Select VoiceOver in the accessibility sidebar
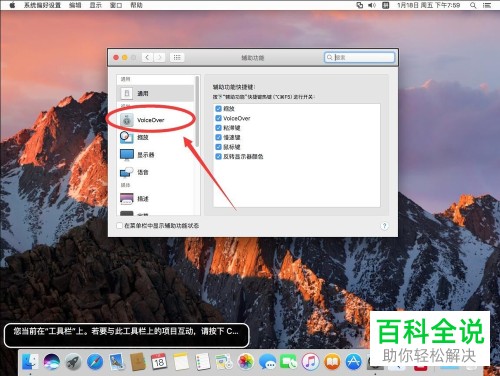Viewport: 500px width, 376px height. [x=155, y=120]
